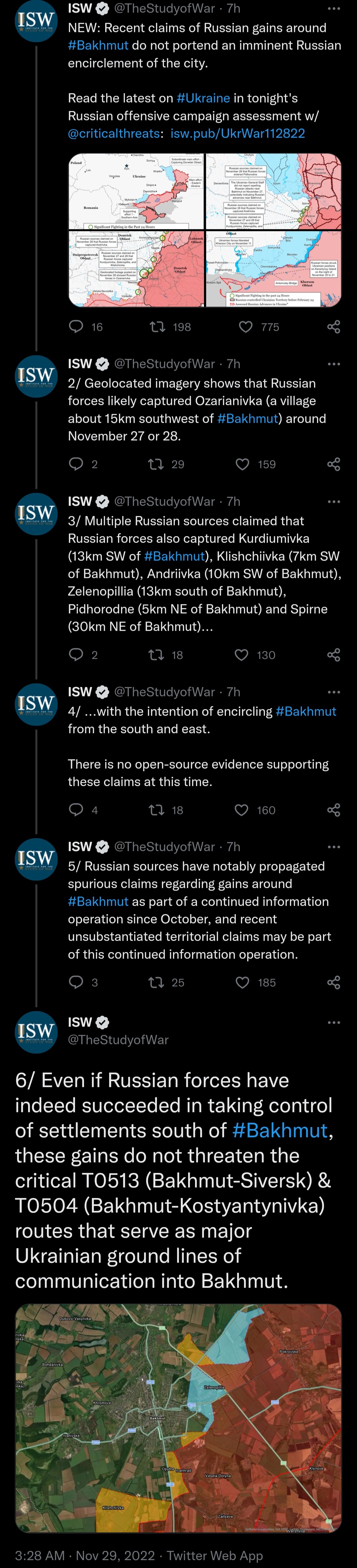Reply to the first tweet about Bakhmut
The image size is (357, 1568).
pyautogui.click(x=76, y=327)
